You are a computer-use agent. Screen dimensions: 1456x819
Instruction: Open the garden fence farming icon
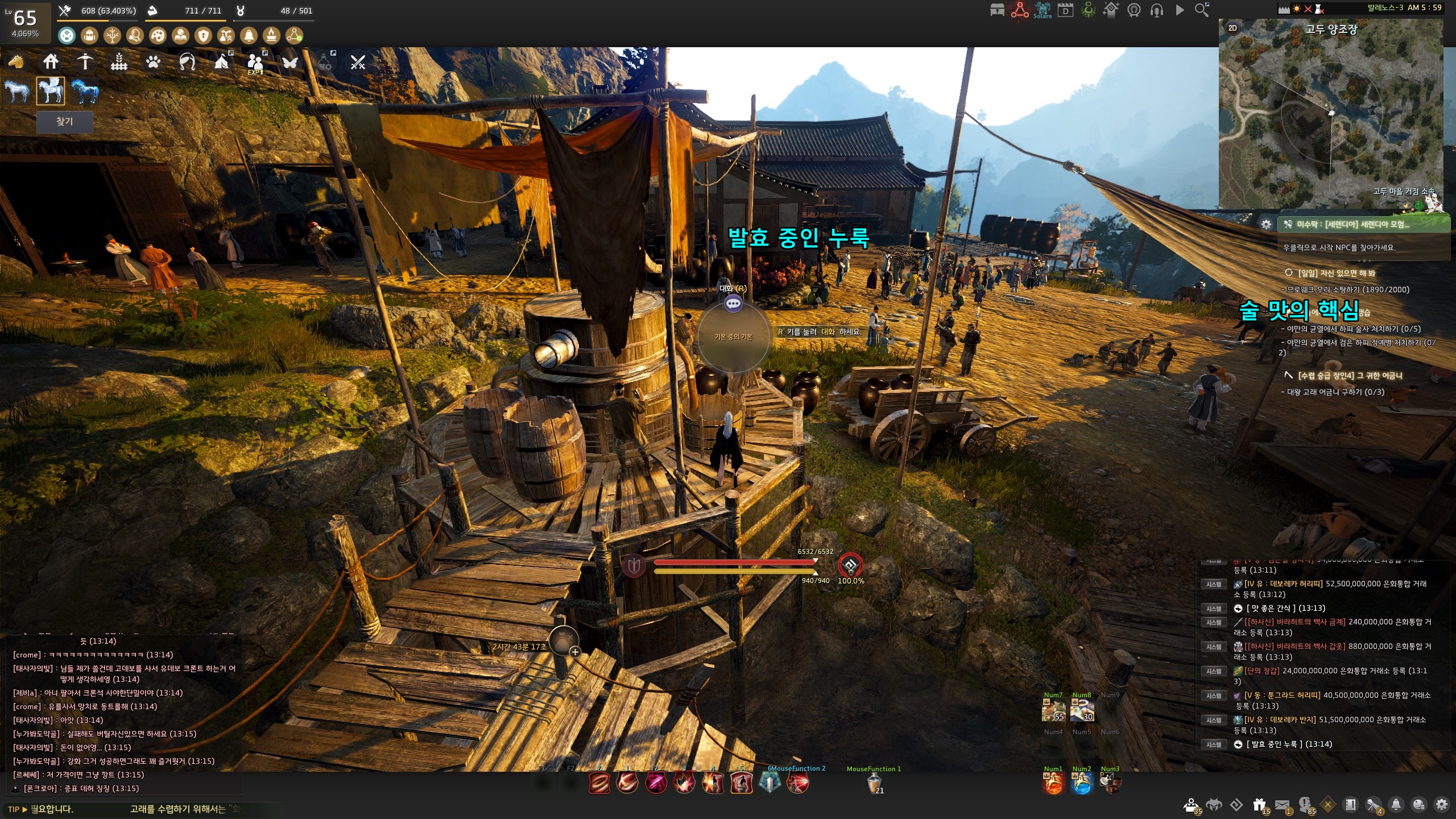coord(119,61)
